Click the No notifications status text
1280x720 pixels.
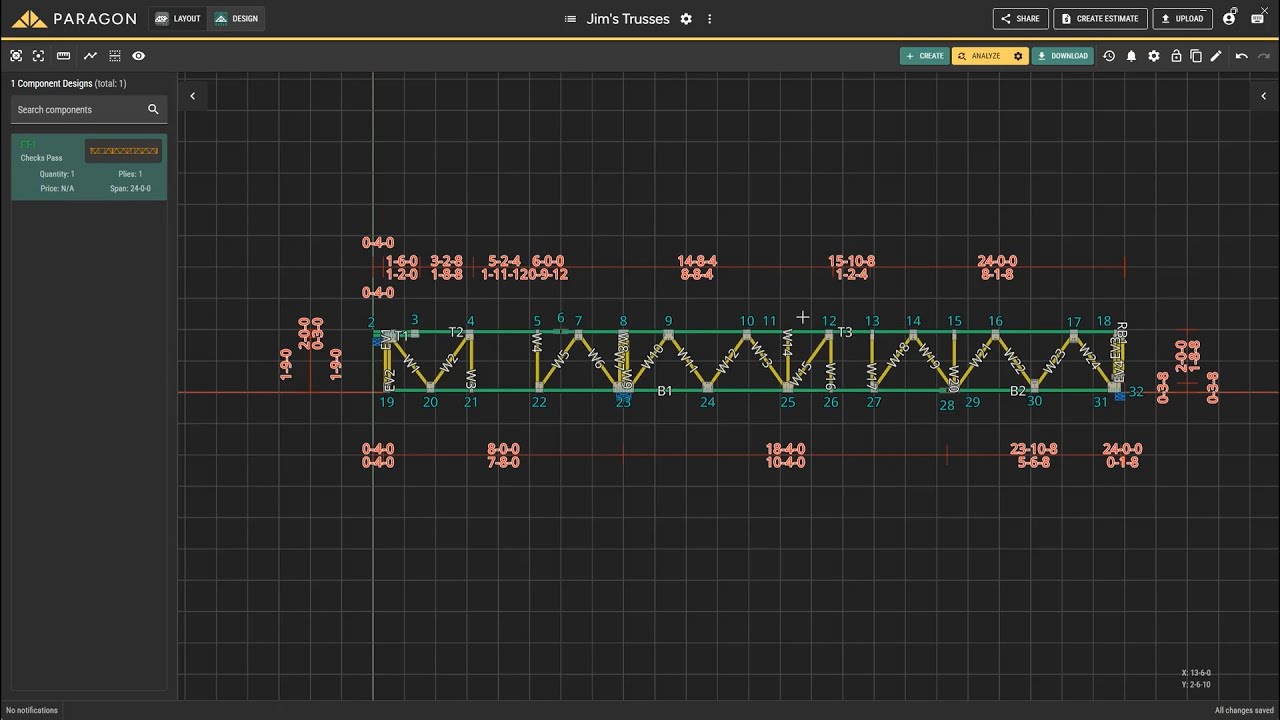32,710
